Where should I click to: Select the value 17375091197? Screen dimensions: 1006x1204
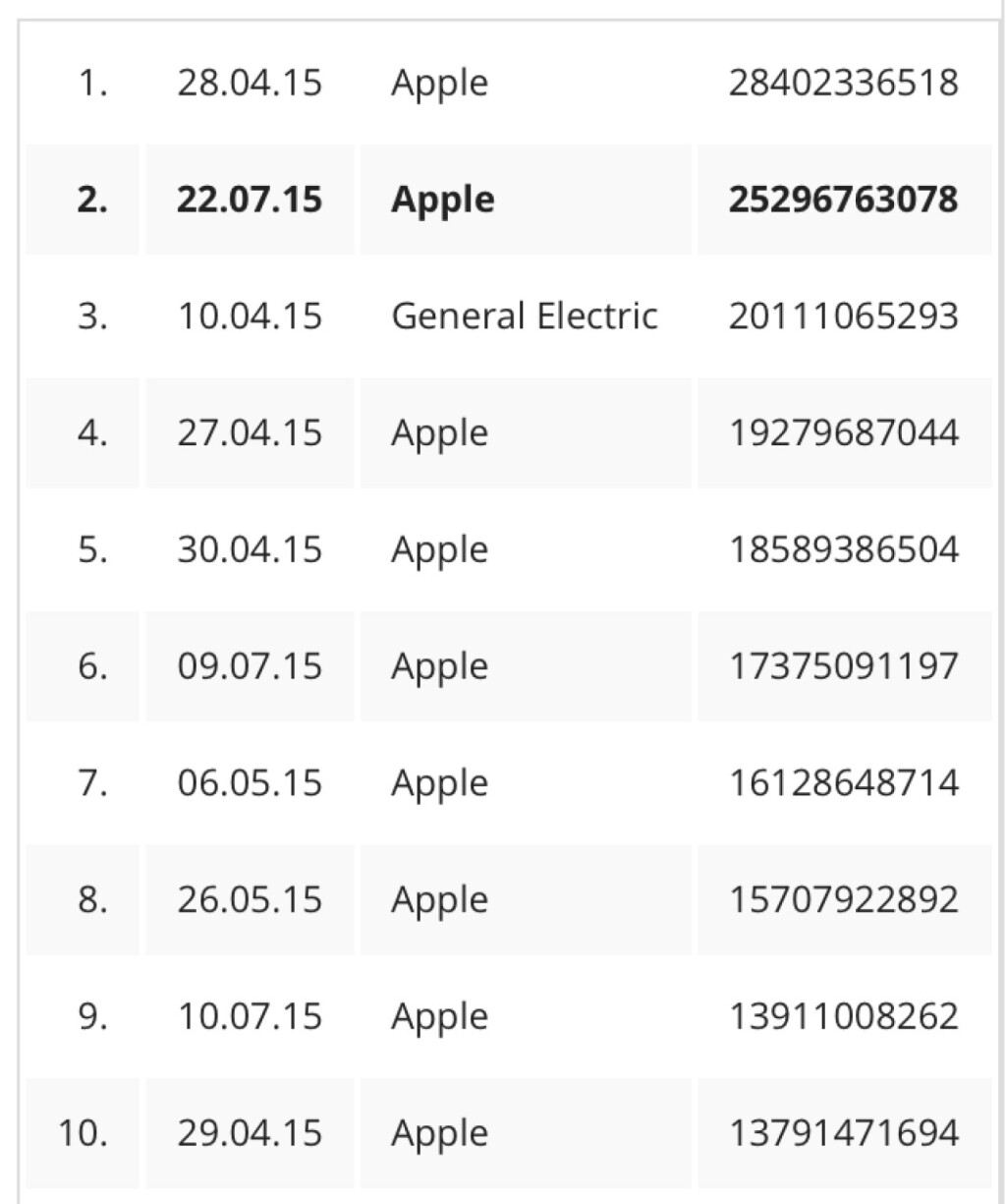(x=843, y=666)
